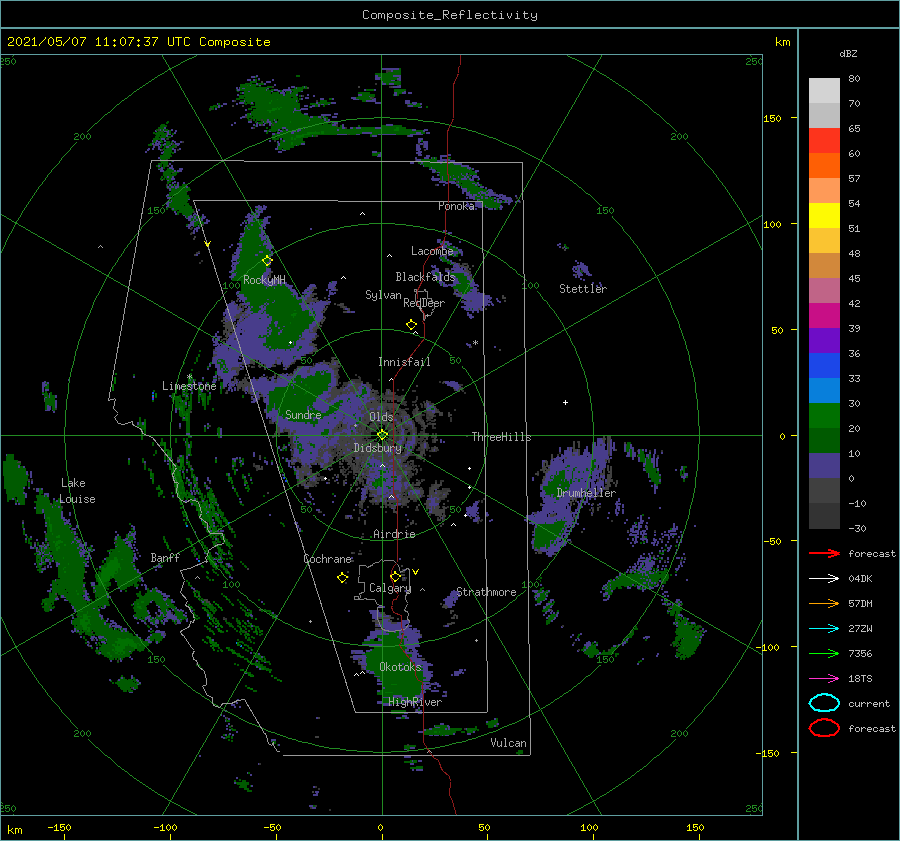Click the Banff label

[165, 557]
